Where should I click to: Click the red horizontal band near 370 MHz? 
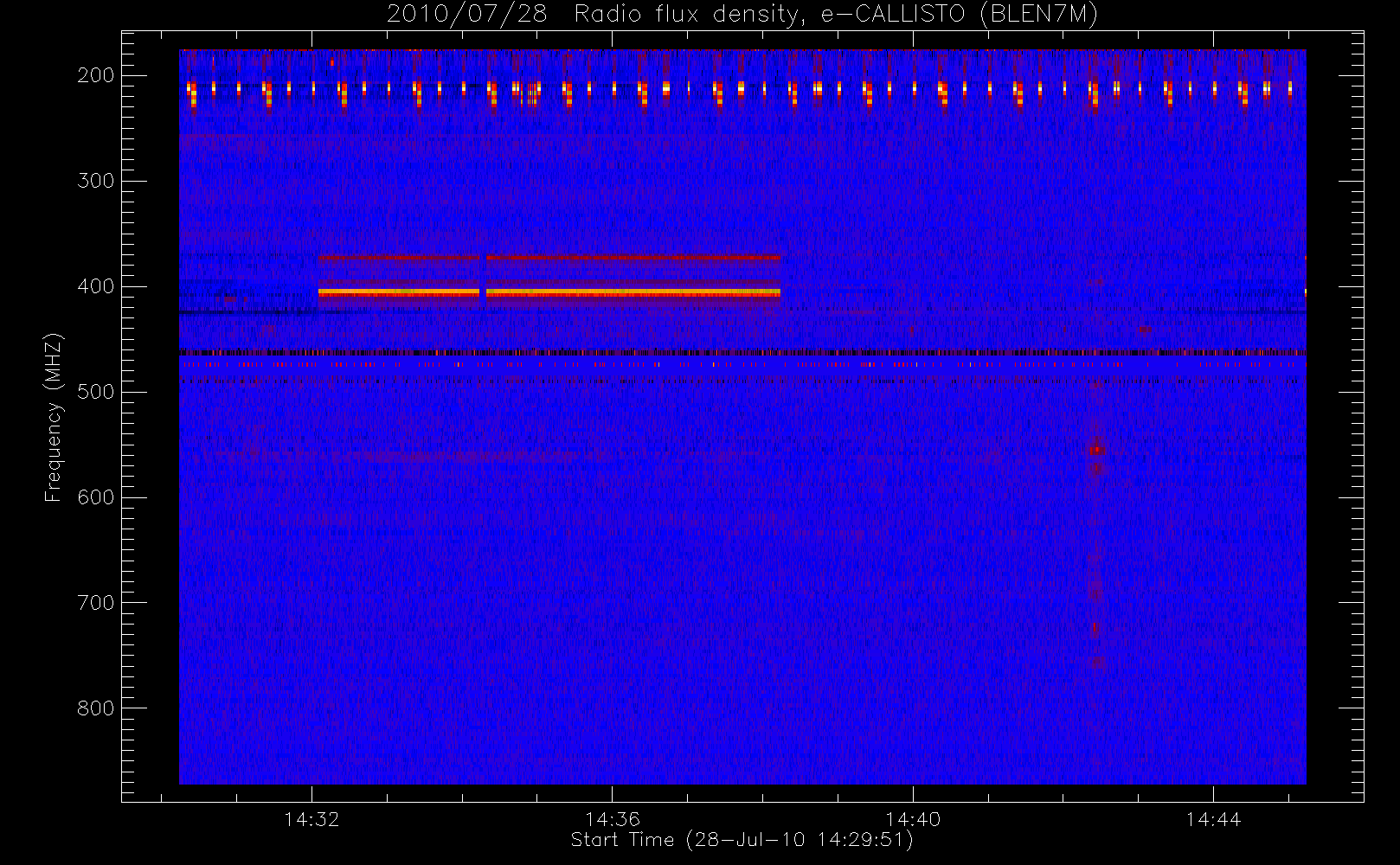(x=549, y=257)
